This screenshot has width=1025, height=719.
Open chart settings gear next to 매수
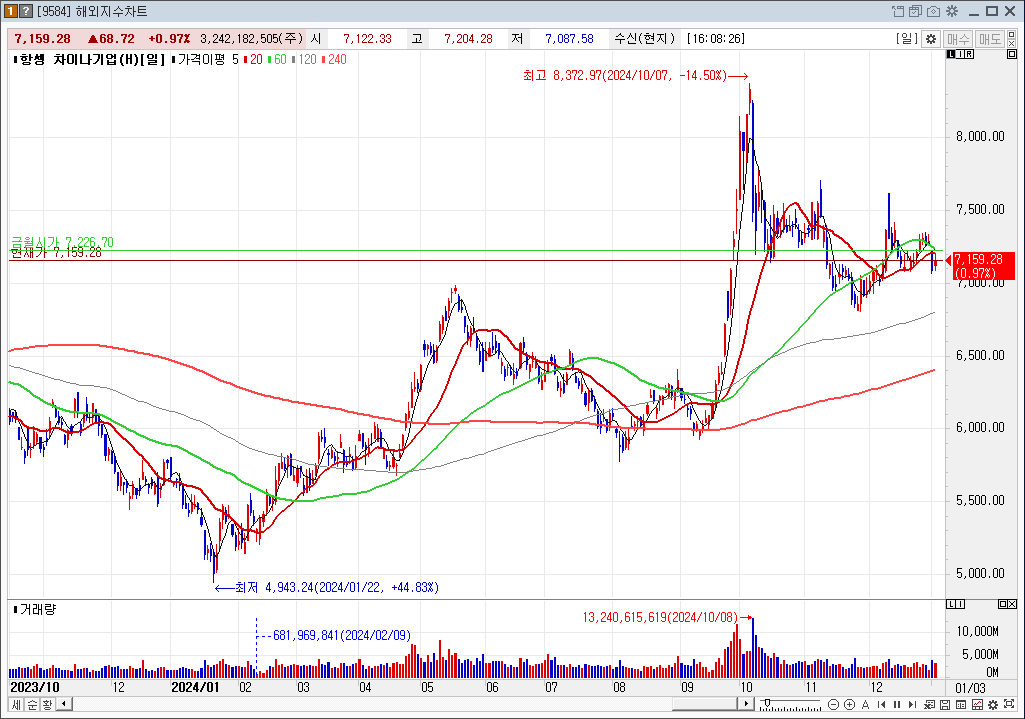click(931, 39)
